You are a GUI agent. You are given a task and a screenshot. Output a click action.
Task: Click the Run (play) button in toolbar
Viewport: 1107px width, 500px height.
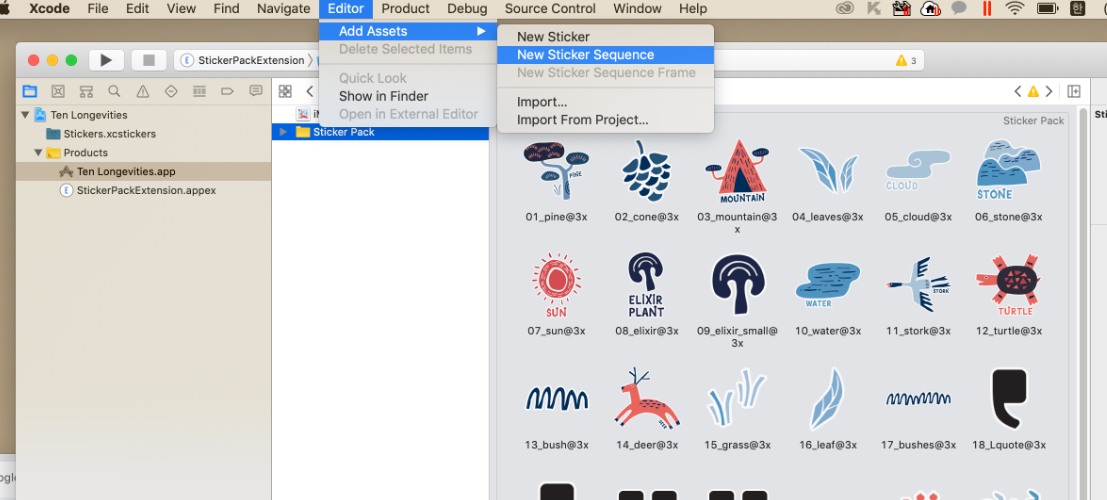(x=107, y=60)
